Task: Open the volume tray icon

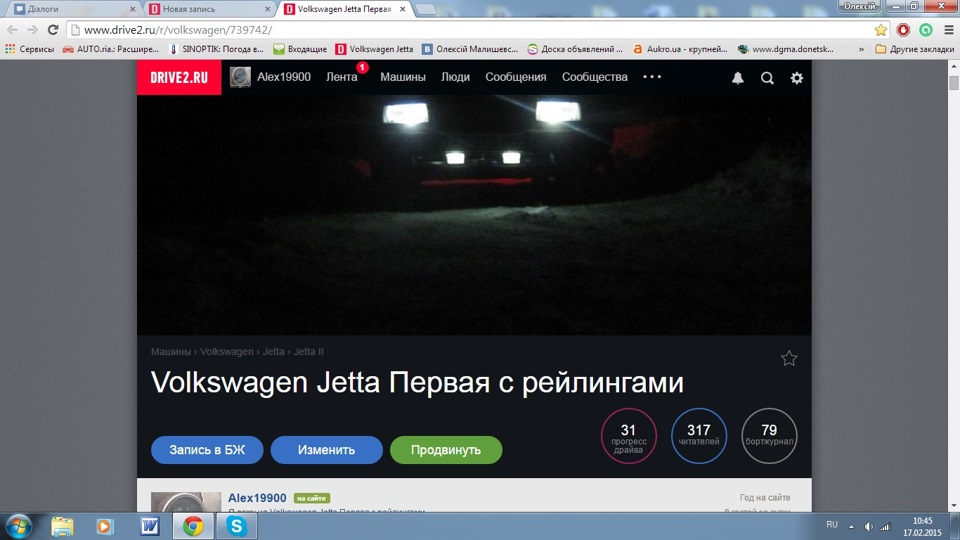Action: coord(868,526)
